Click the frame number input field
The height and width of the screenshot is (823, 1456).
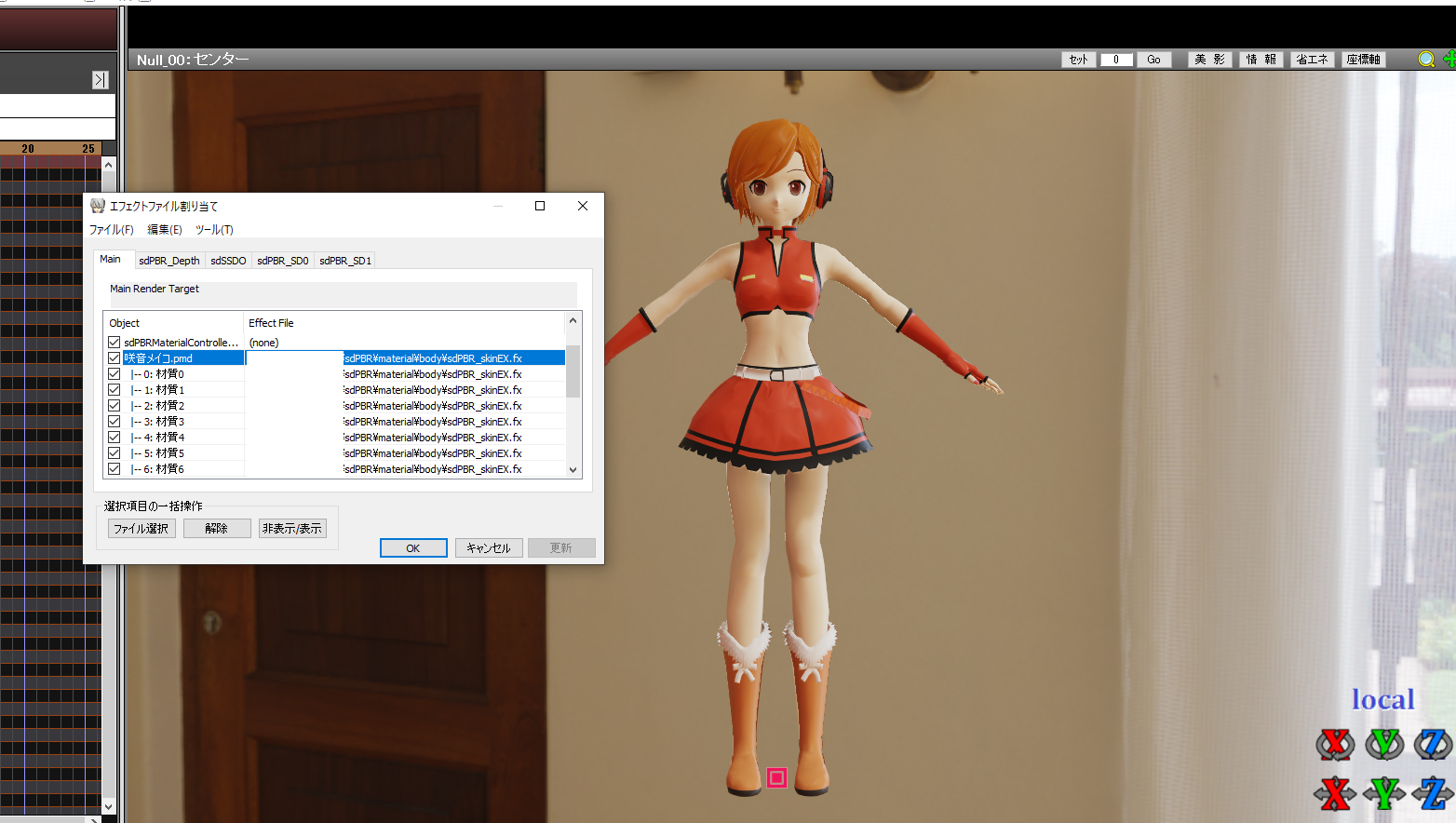[1115, 60]
